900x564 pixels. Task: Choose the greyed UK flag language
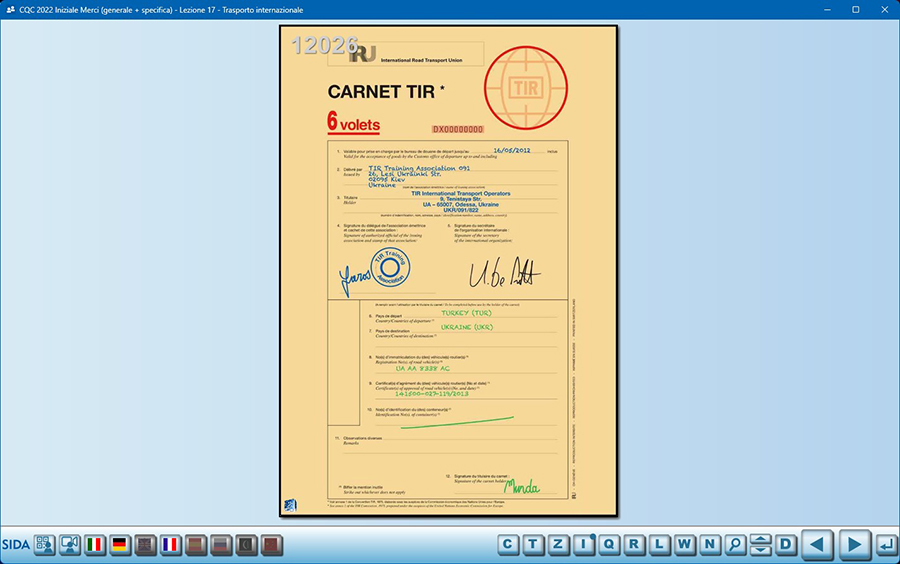(x=145, y=545)
